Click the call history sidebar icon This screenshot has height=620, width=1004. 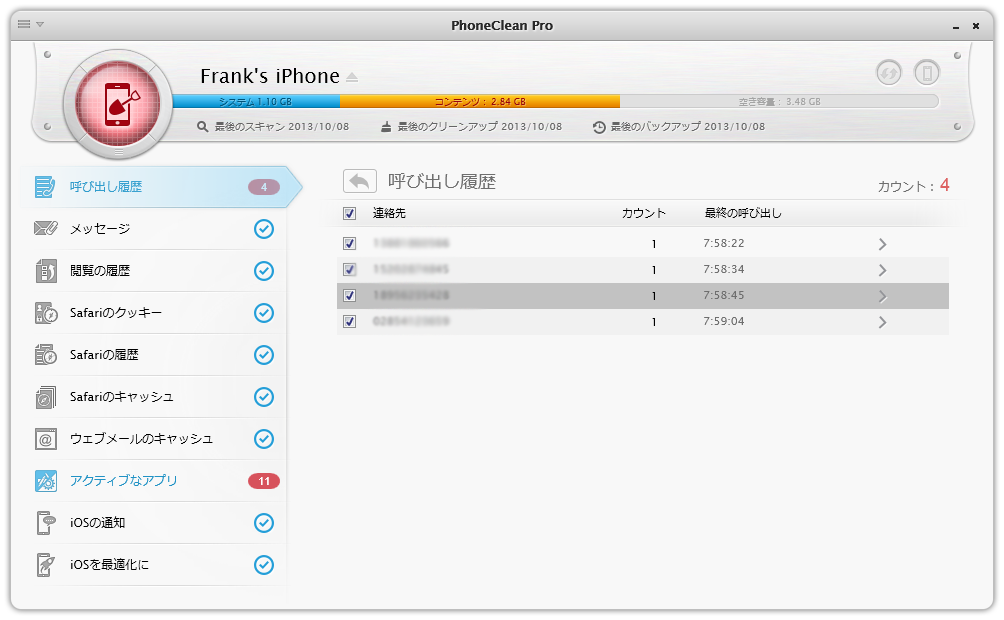(45, 187)
